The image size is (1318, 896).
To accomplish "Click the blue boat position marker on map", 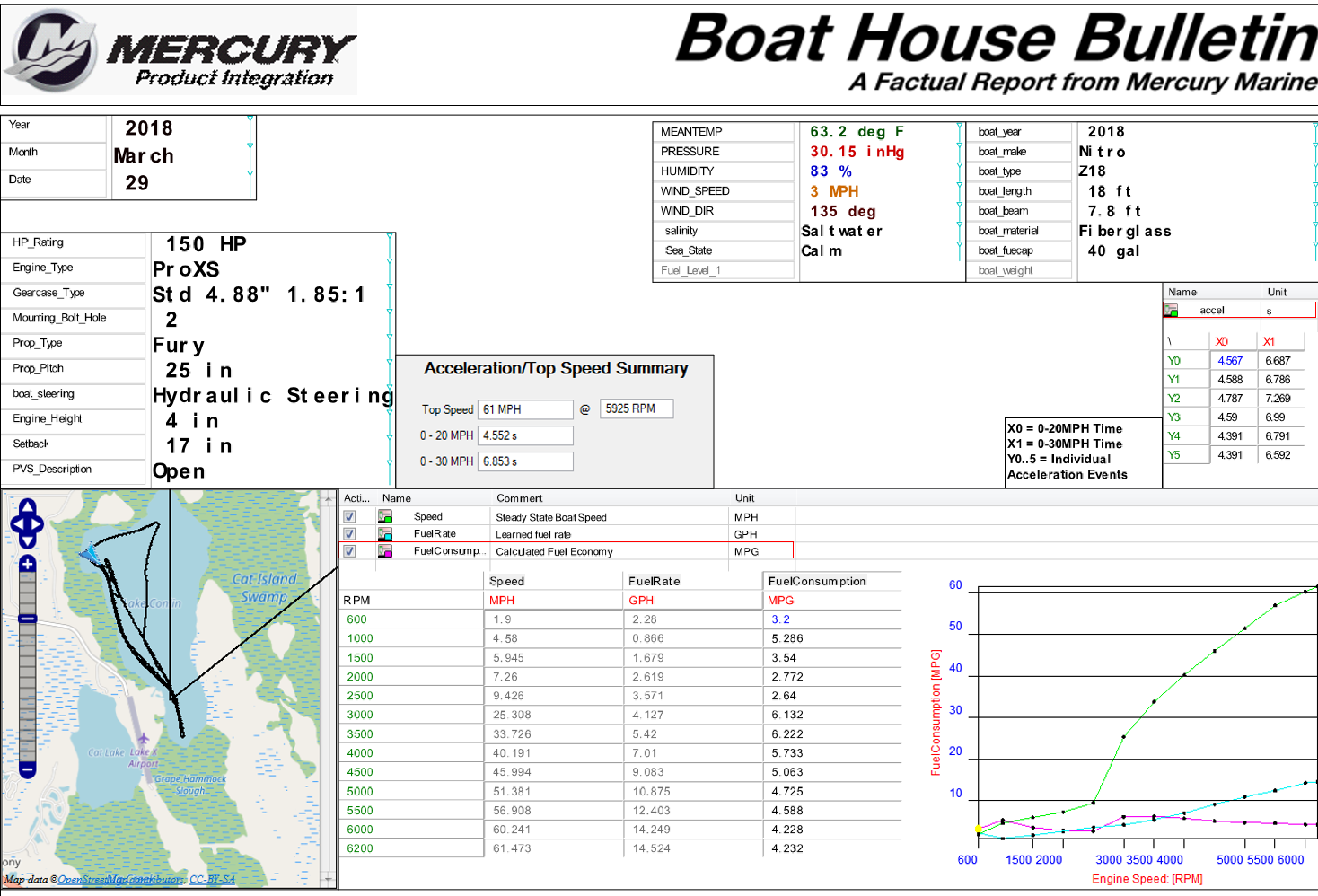I will click(90, 555).
